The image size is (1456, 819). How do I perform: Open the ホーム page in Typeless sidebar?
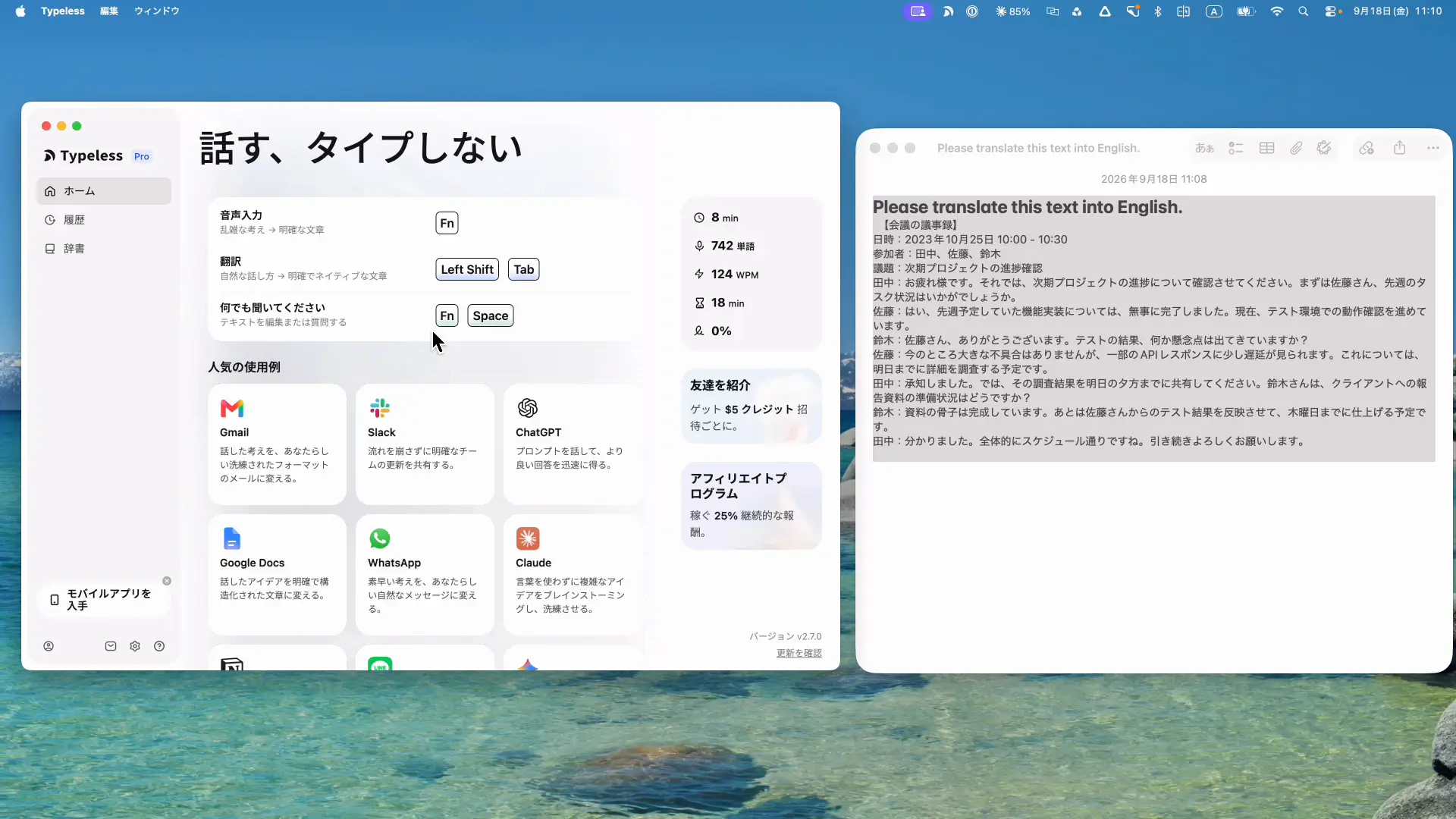[104, 191]
